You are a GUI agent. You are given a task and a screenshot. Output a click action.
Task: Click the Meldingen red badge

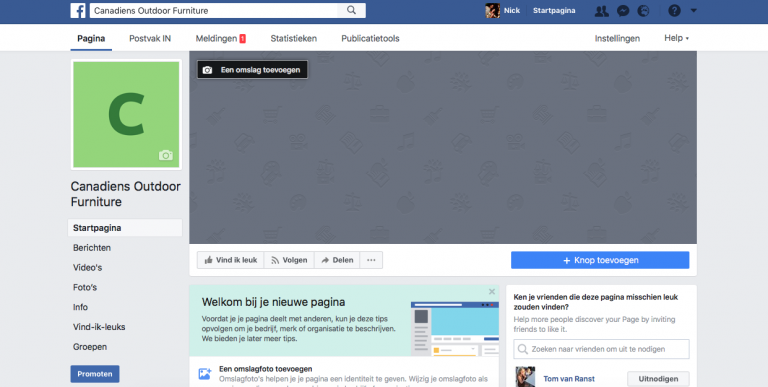coord(242,39)
